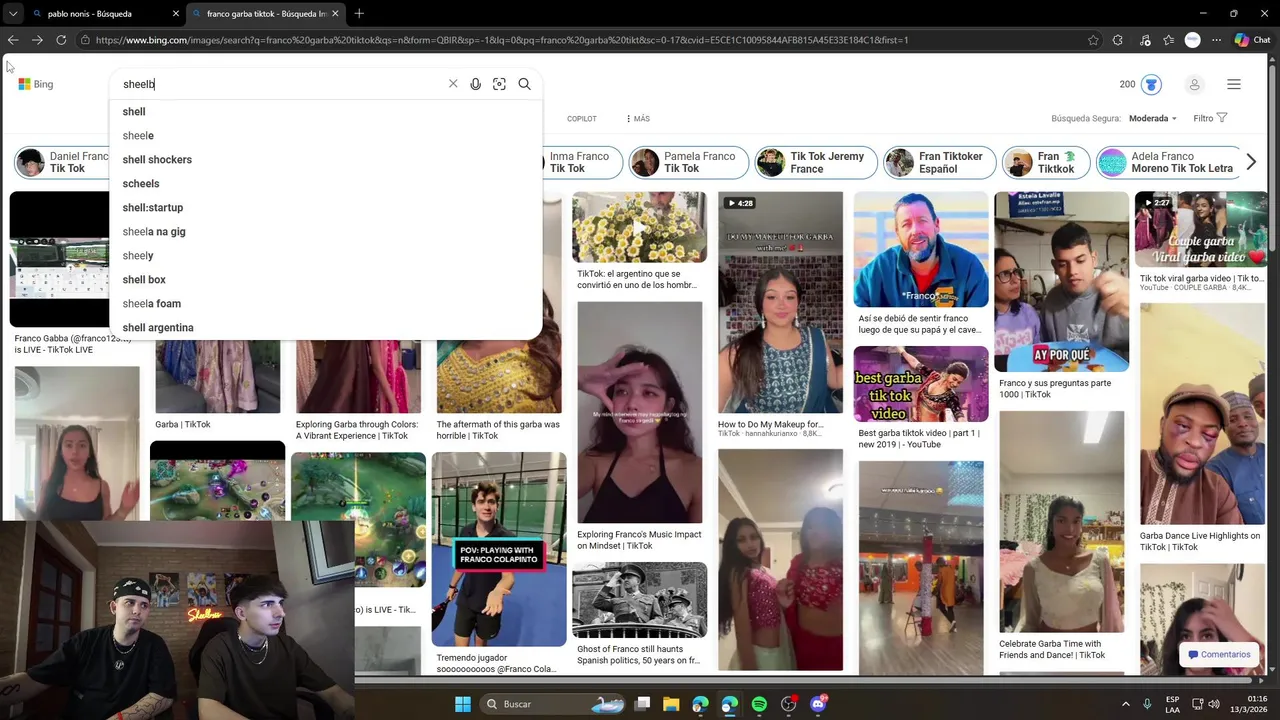Open the browser extensions puzzle icon

(x=1118, y=40)
